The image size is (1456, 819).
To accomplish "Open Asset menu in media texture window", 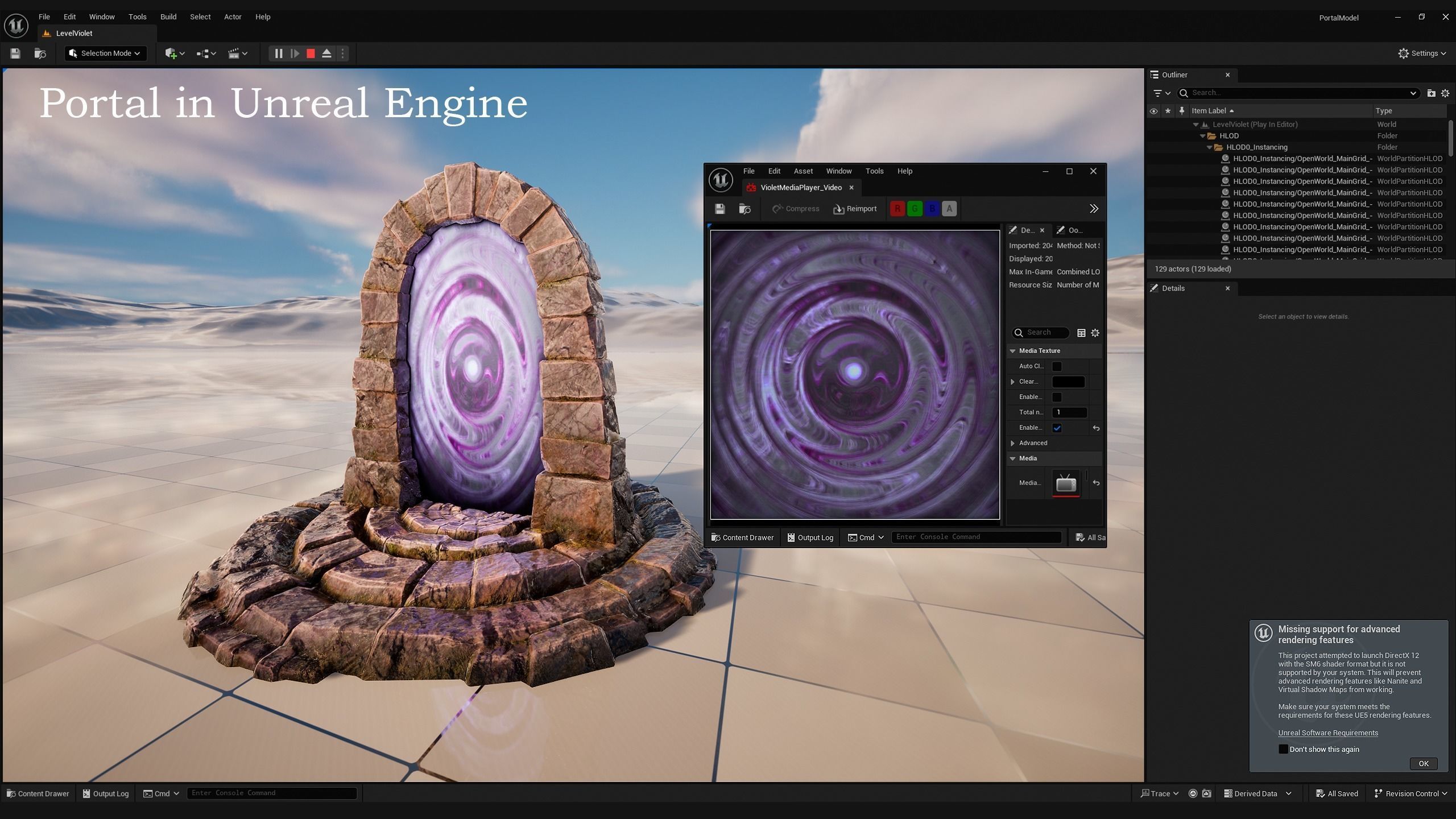I will click(x=803, y=171).
